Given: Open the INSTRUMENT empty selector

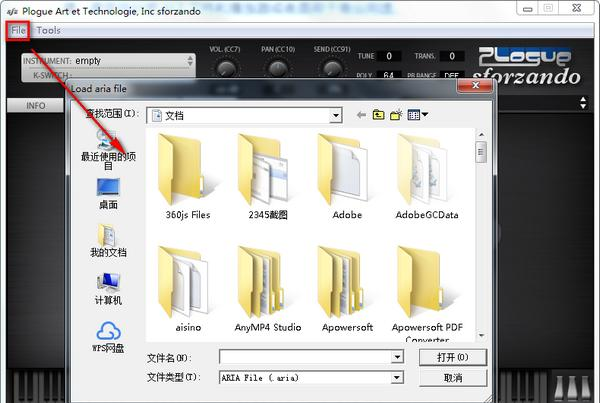Looking at the screenshot, I should (x=108, y=61).
